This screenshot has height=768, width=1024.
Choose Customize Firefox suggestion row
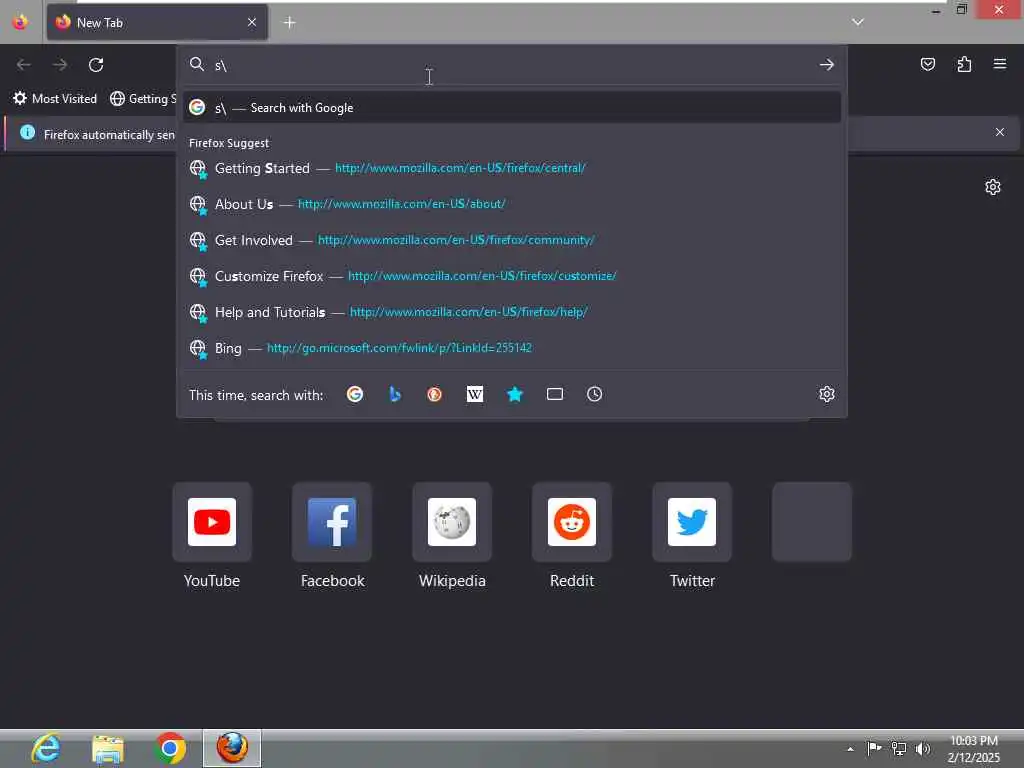coord(511,276)
